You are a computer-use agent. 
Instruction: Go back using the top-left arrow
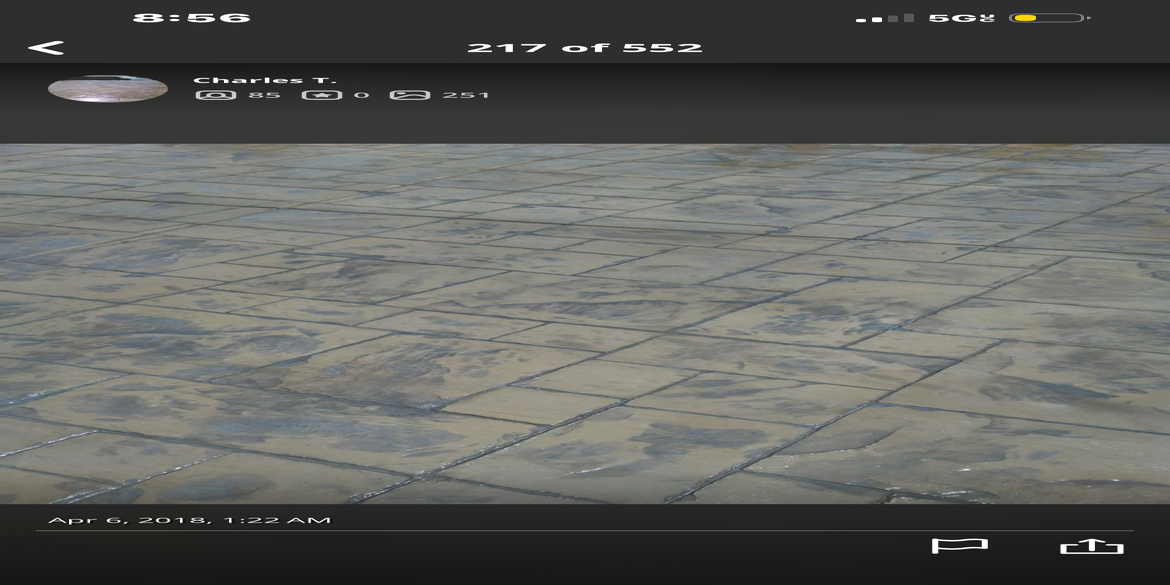pos(46,48)
